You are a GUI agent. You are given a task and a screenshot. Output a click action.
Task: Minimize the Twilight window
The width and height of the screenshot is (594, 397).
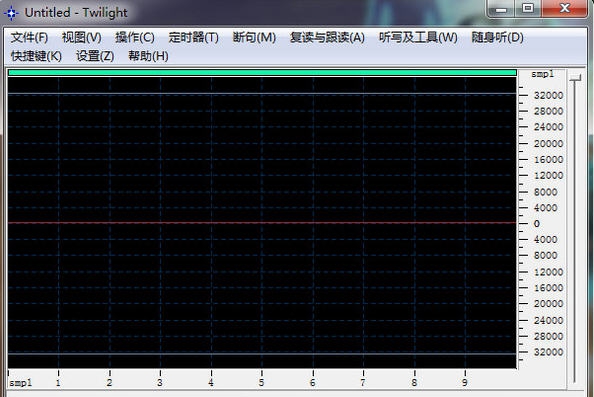(x=501, y=9)
